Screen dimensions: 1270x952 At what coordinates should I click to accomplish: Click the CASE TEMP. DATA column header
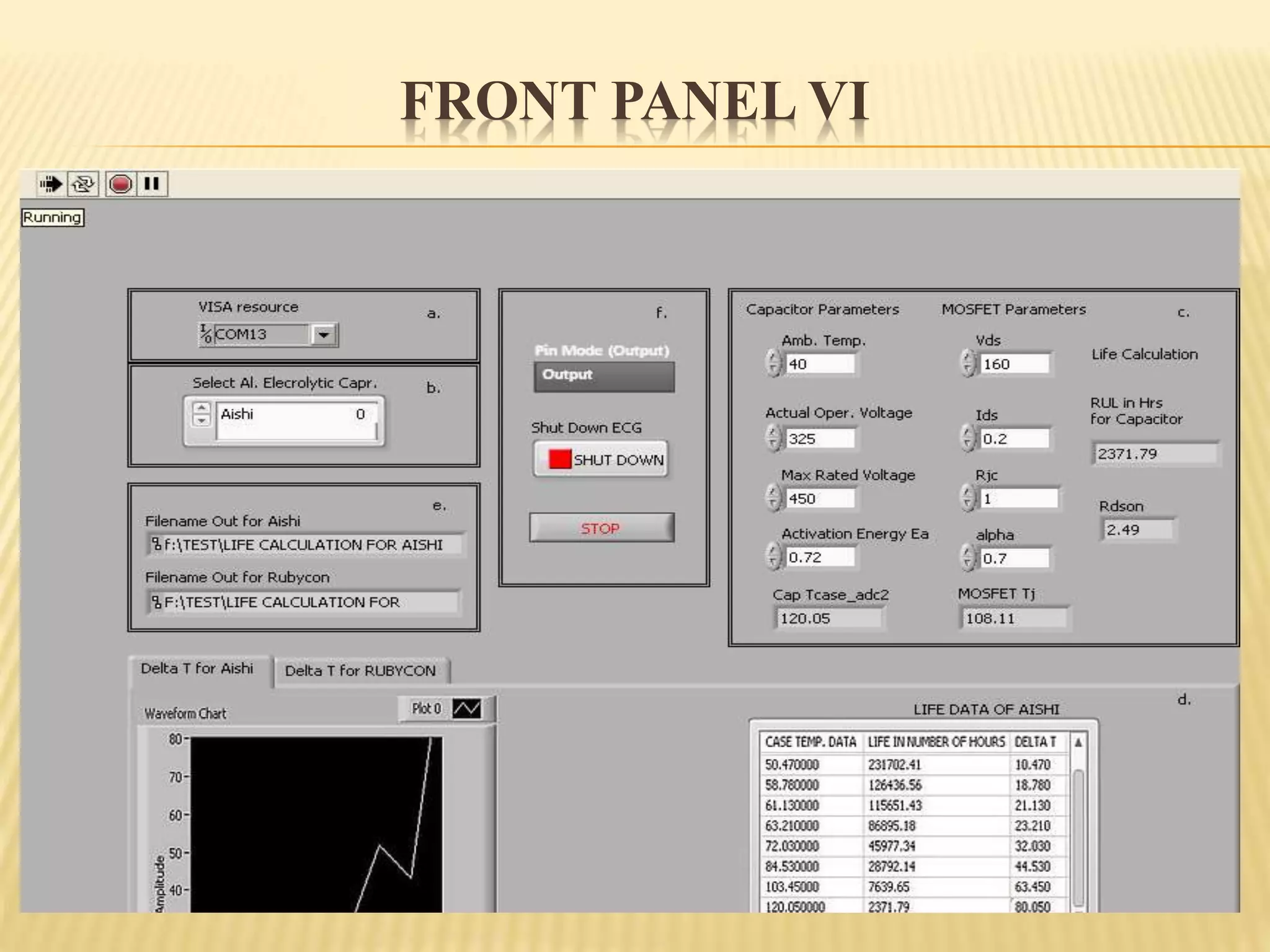(x=810, y=742)
